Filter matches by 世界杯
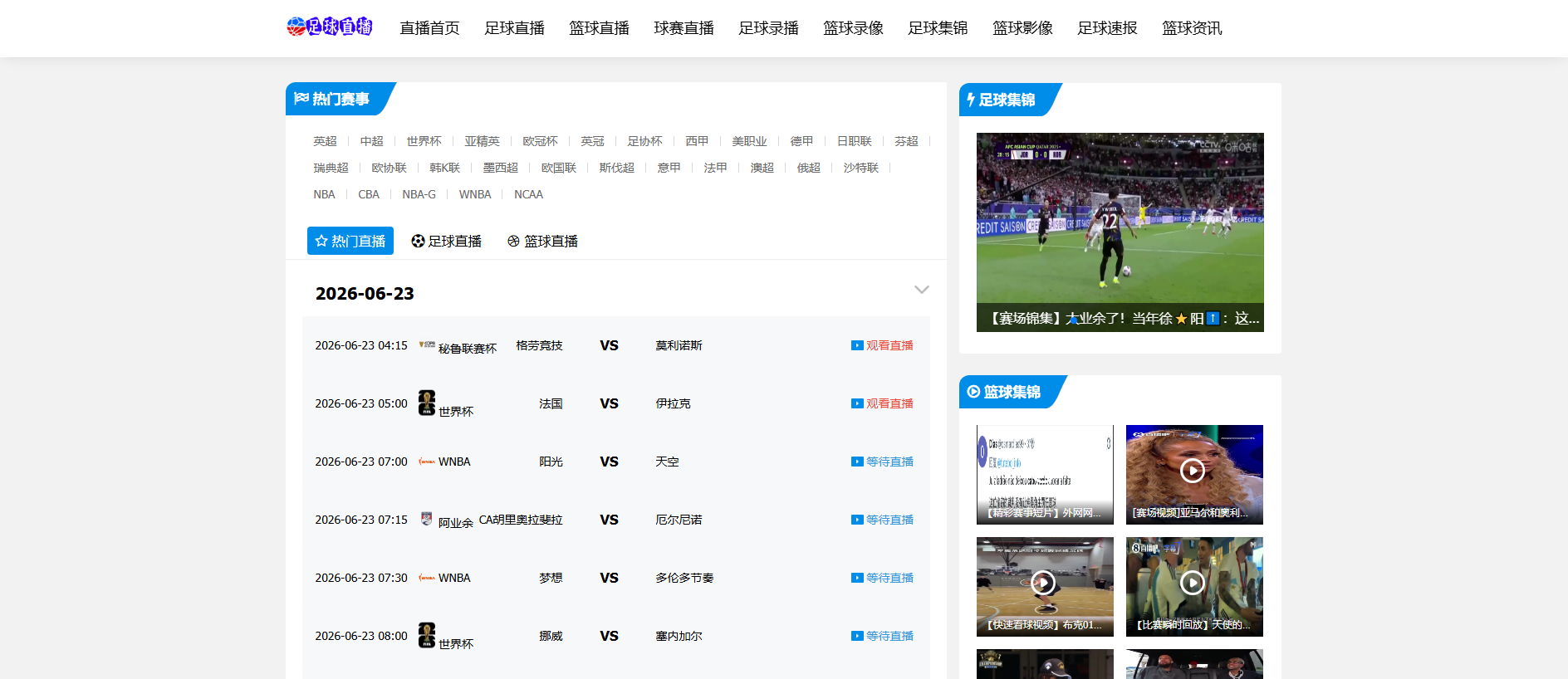 (x=424, y=141)
